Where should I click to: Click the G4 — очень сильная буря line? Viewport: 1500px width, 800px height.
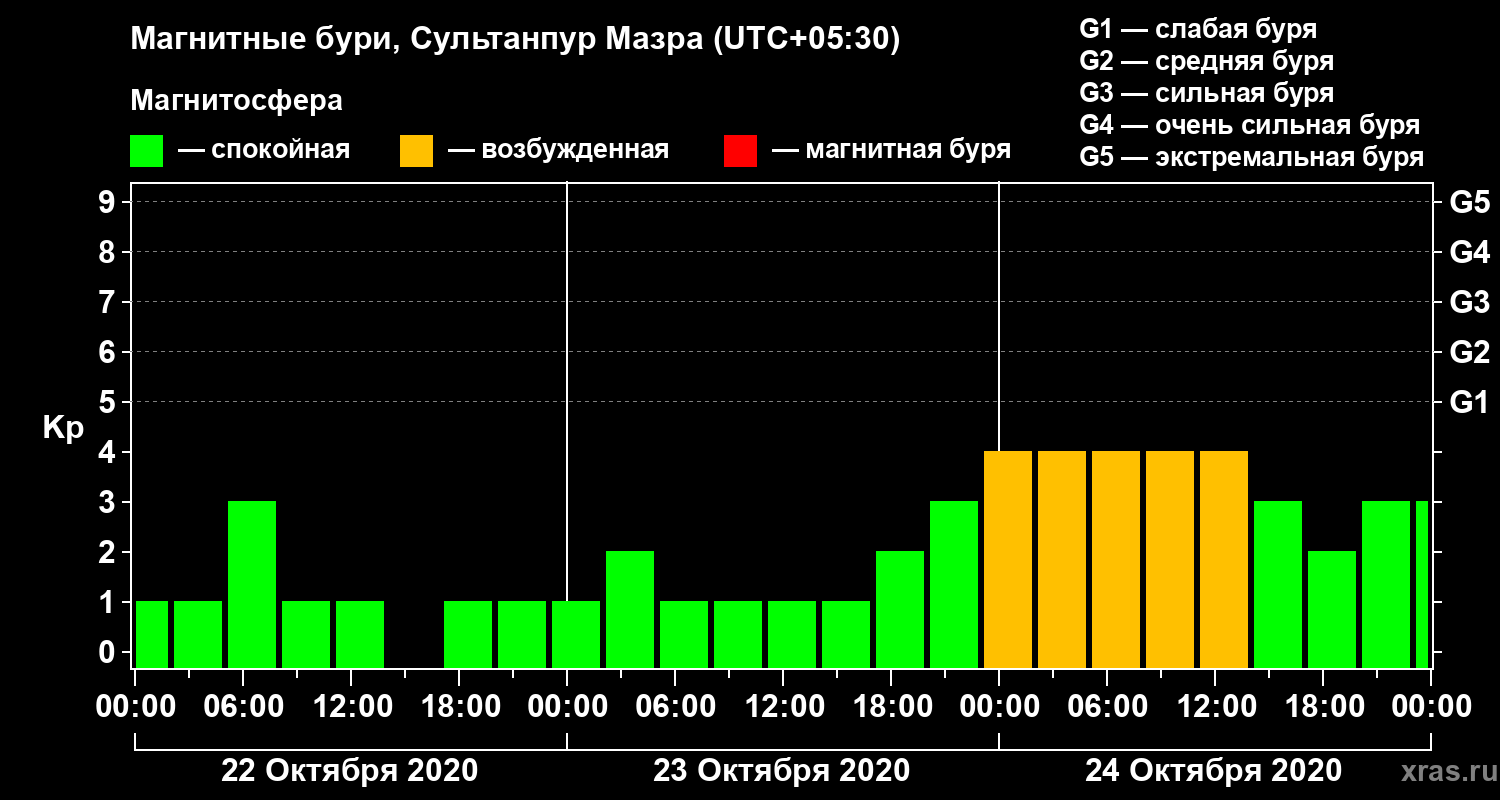click(1249, 125)
